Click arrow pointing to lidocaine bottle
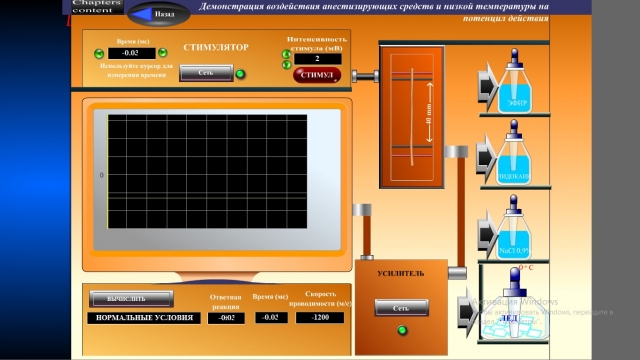This screenshot has height=360, width=640. [x=485, y=158]
